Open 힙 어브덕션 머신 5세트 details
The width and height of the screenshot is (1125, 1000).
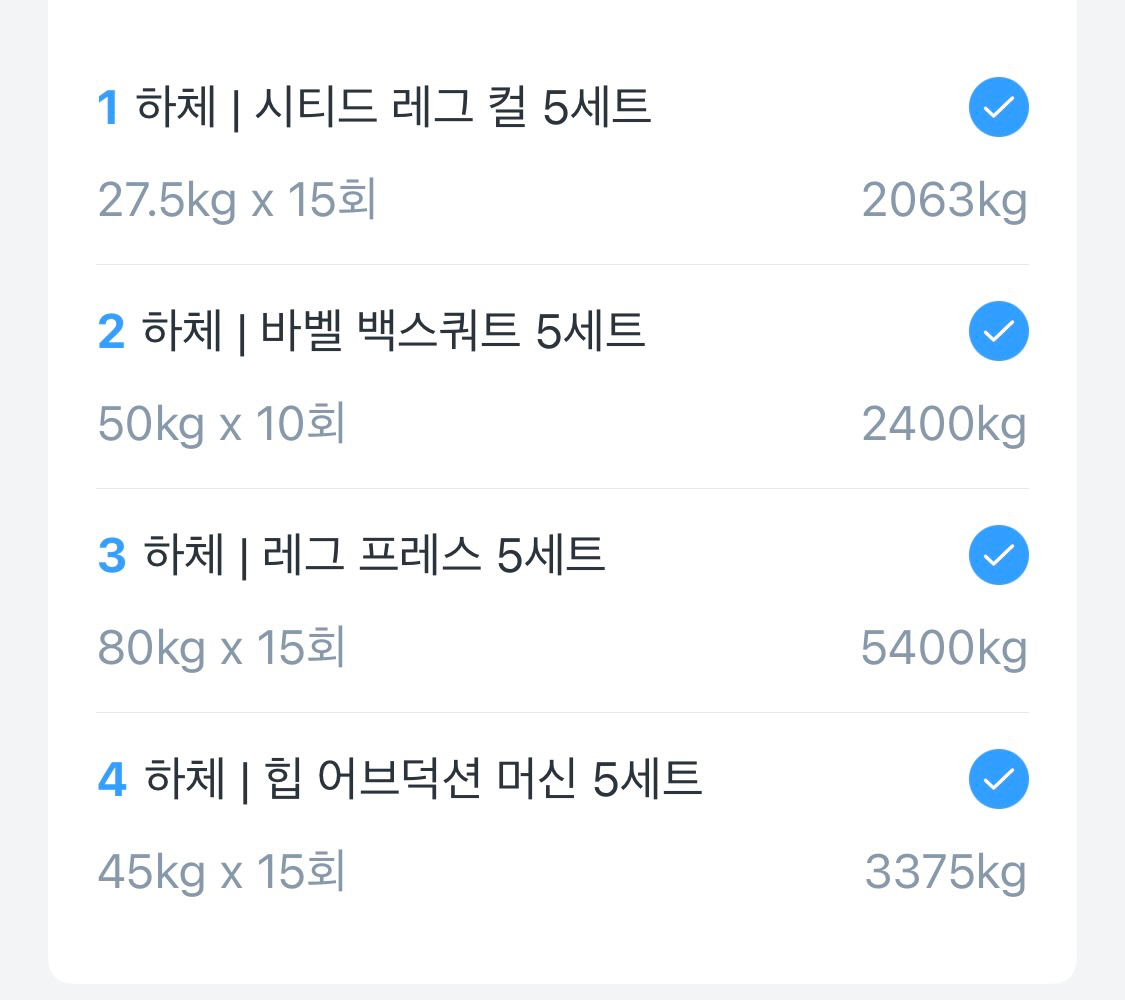[423, 779]
